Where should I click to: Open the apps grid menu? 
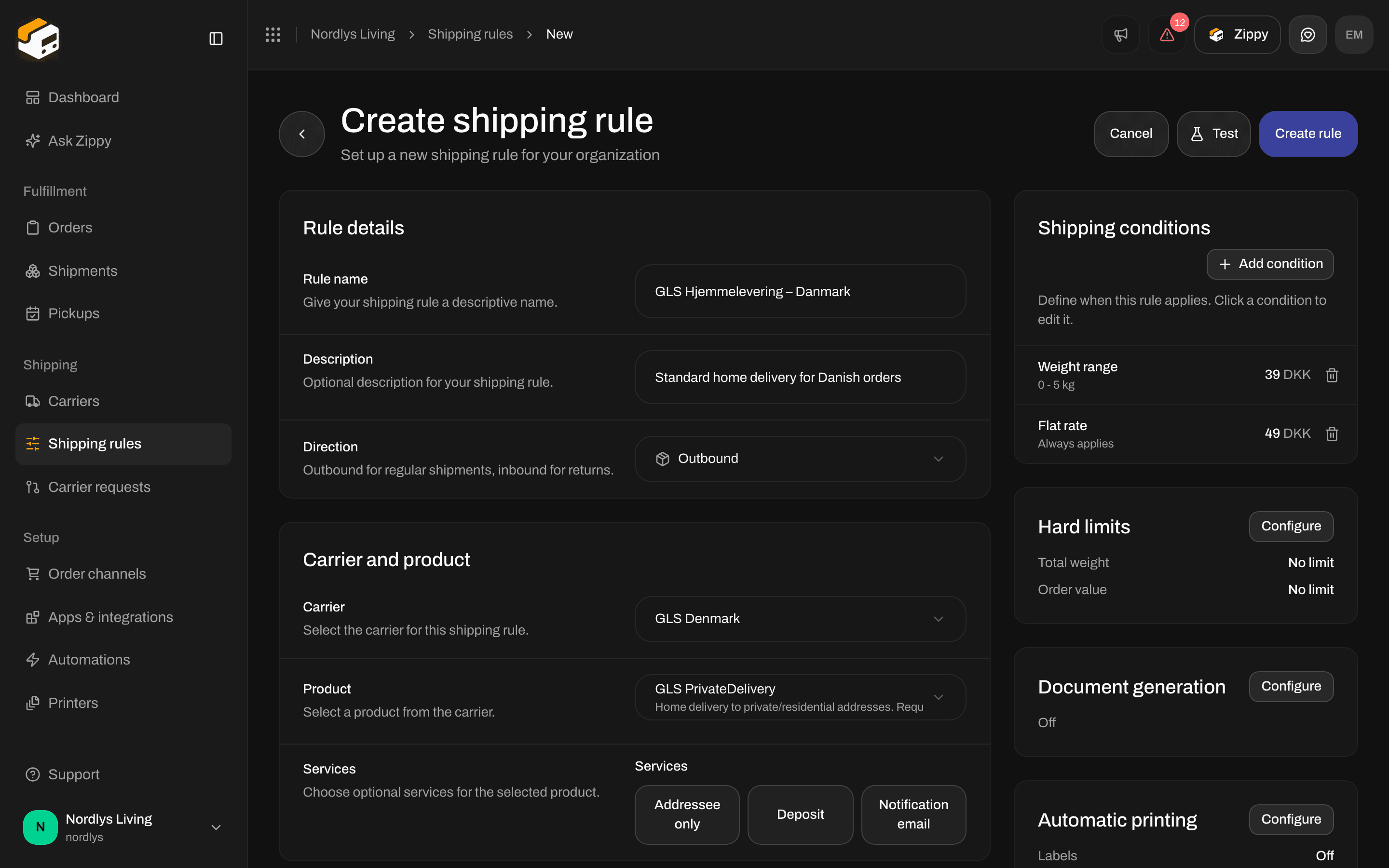[x=272, y=34]
